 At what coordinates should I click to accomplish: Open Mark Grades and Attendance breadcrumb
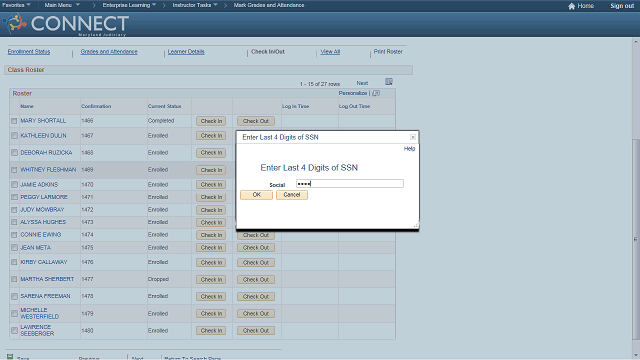pos(269,5)
